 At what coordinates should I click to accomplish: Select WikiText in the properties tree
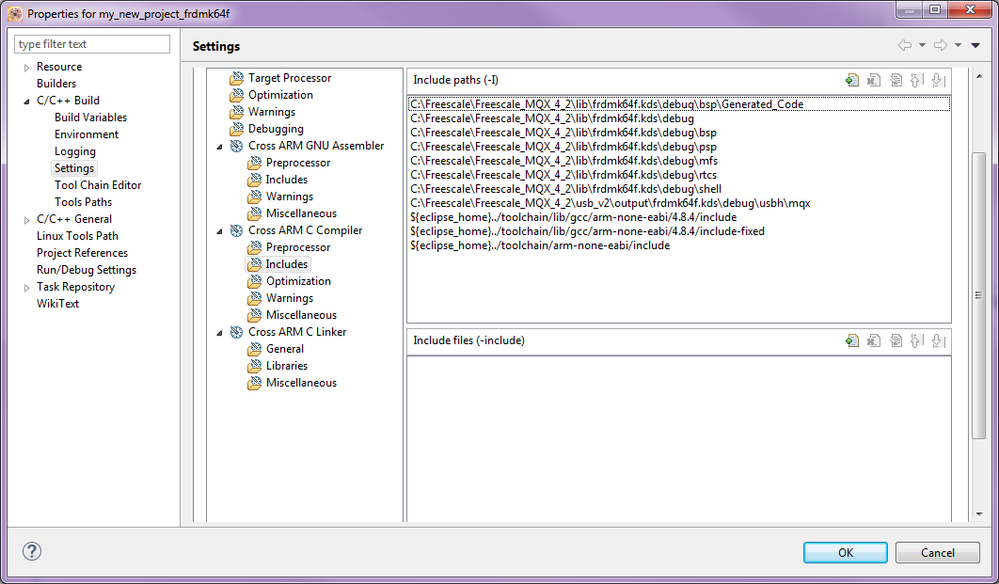[57, 304]
